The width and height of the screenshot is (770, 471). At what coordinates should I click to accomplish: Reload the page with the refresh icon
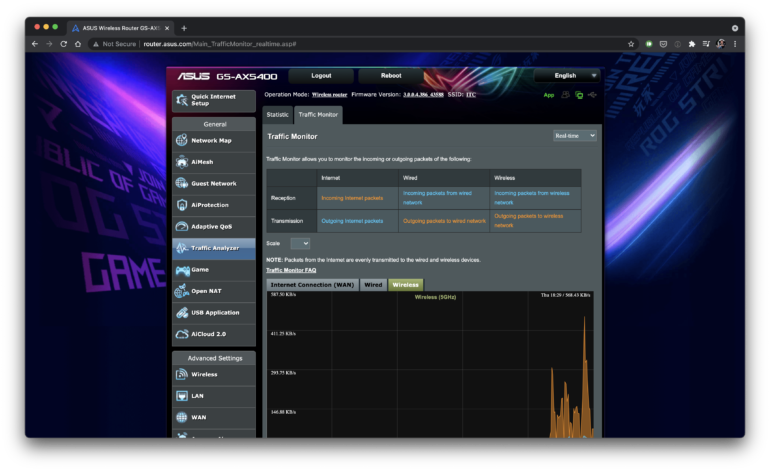pos(63,44)
